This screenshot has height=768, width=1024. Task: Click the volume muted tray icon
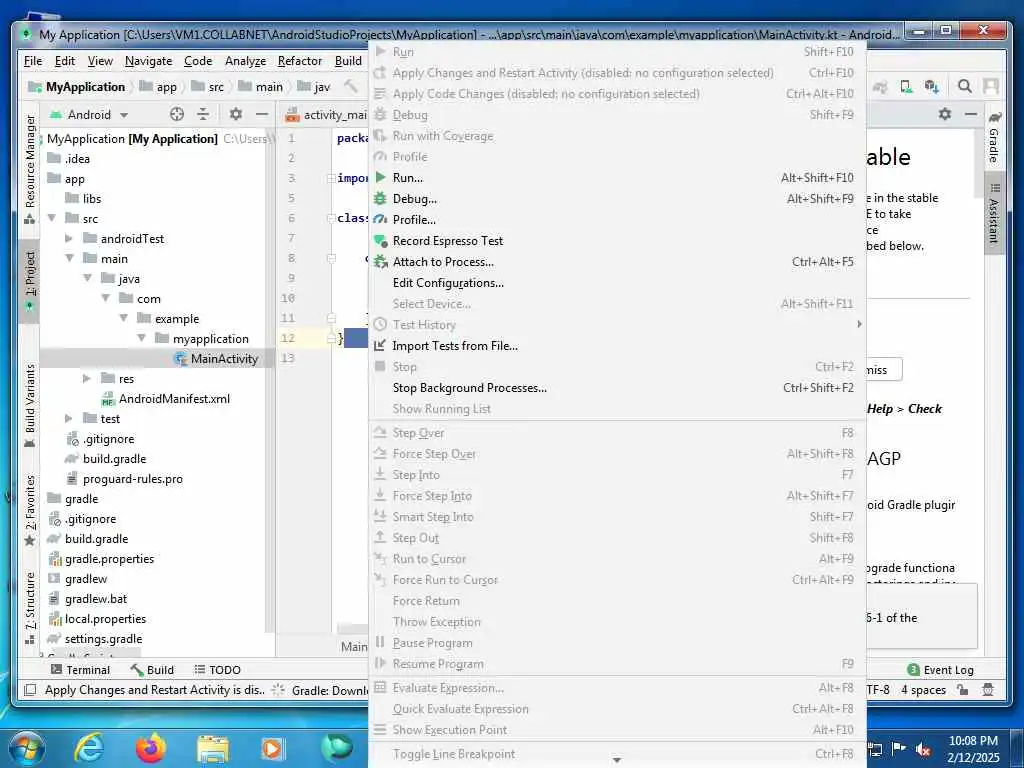tap(923, 749)
